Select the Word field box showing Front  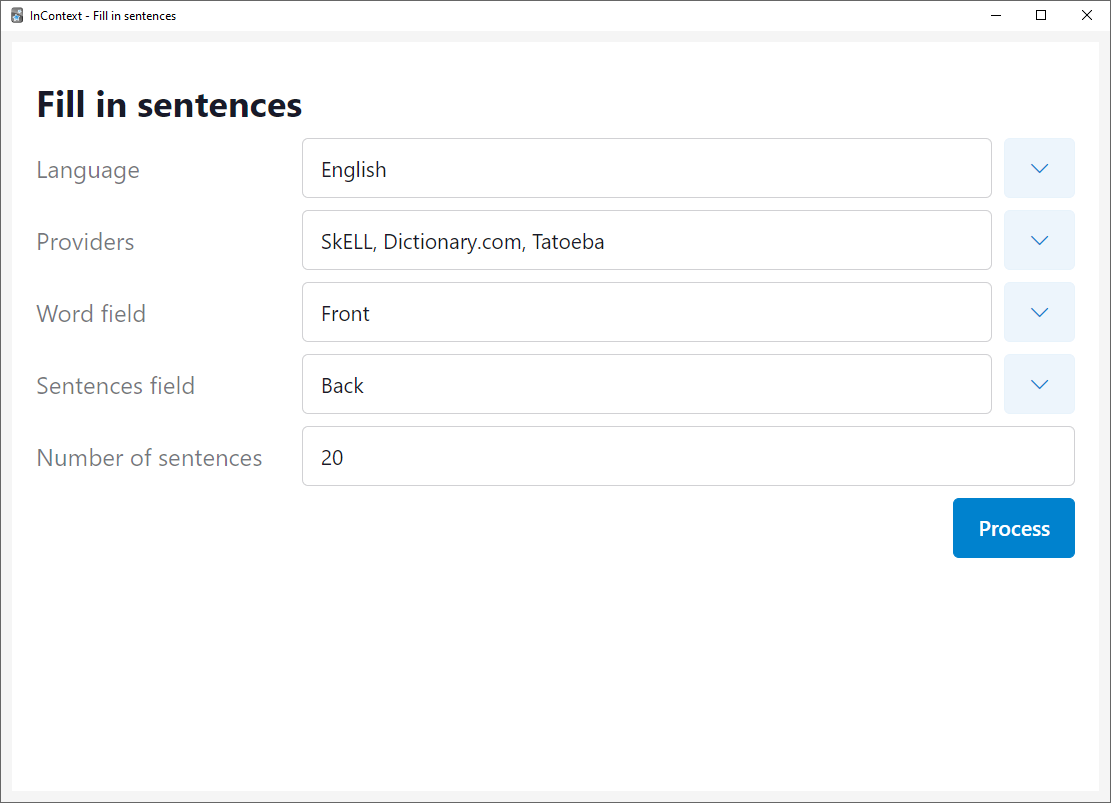tap(646, 312)
